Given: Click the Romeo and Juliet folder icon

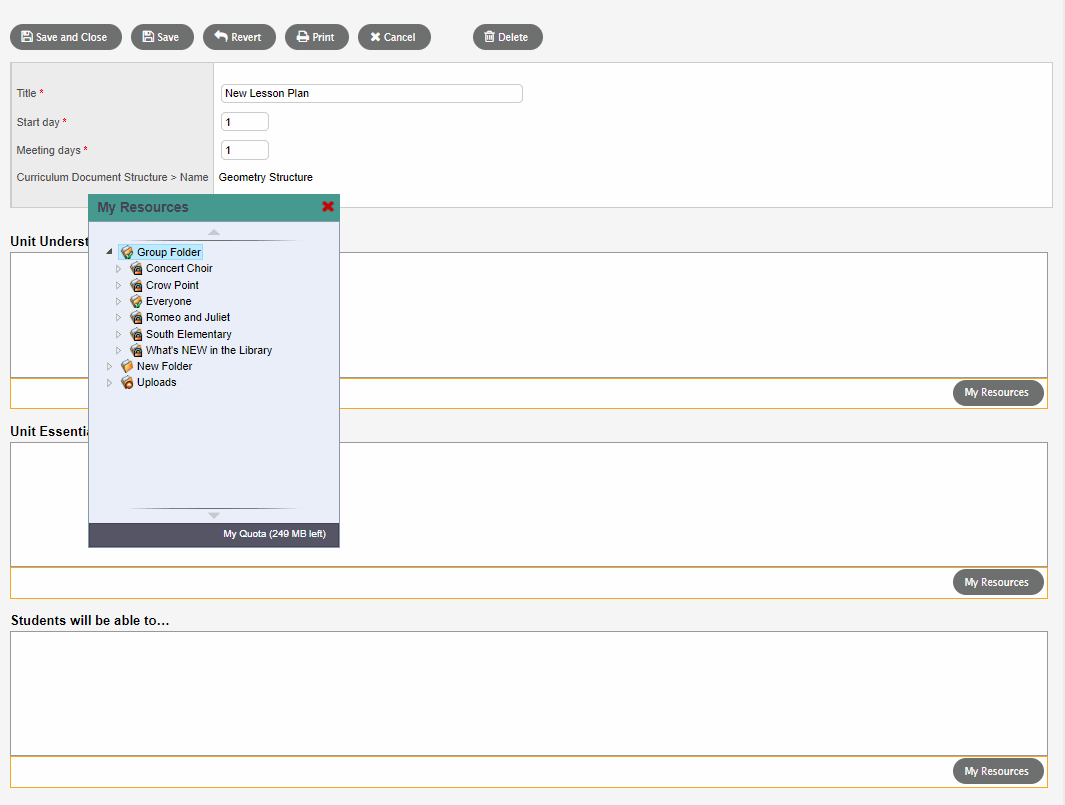Looking at the screenshot, I should (136, 318).
